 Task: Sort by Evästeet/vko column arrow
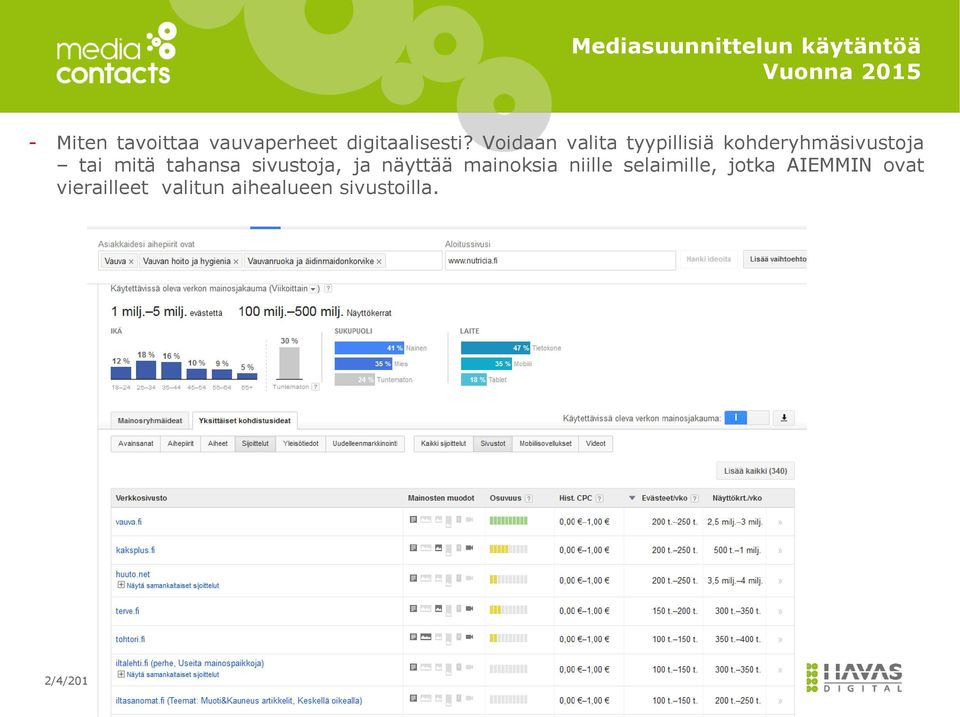[x=632, y=498]
